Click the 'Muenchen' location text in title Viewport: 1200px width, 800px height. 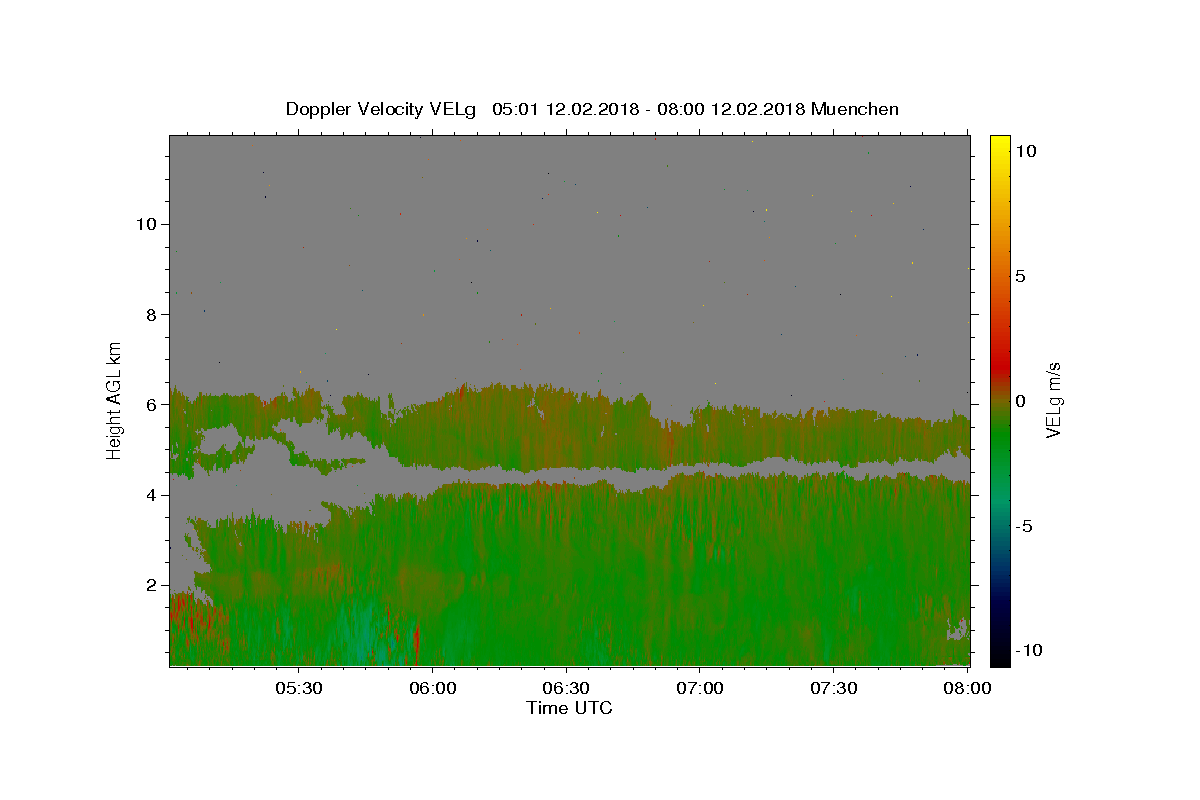coord(855,109)
